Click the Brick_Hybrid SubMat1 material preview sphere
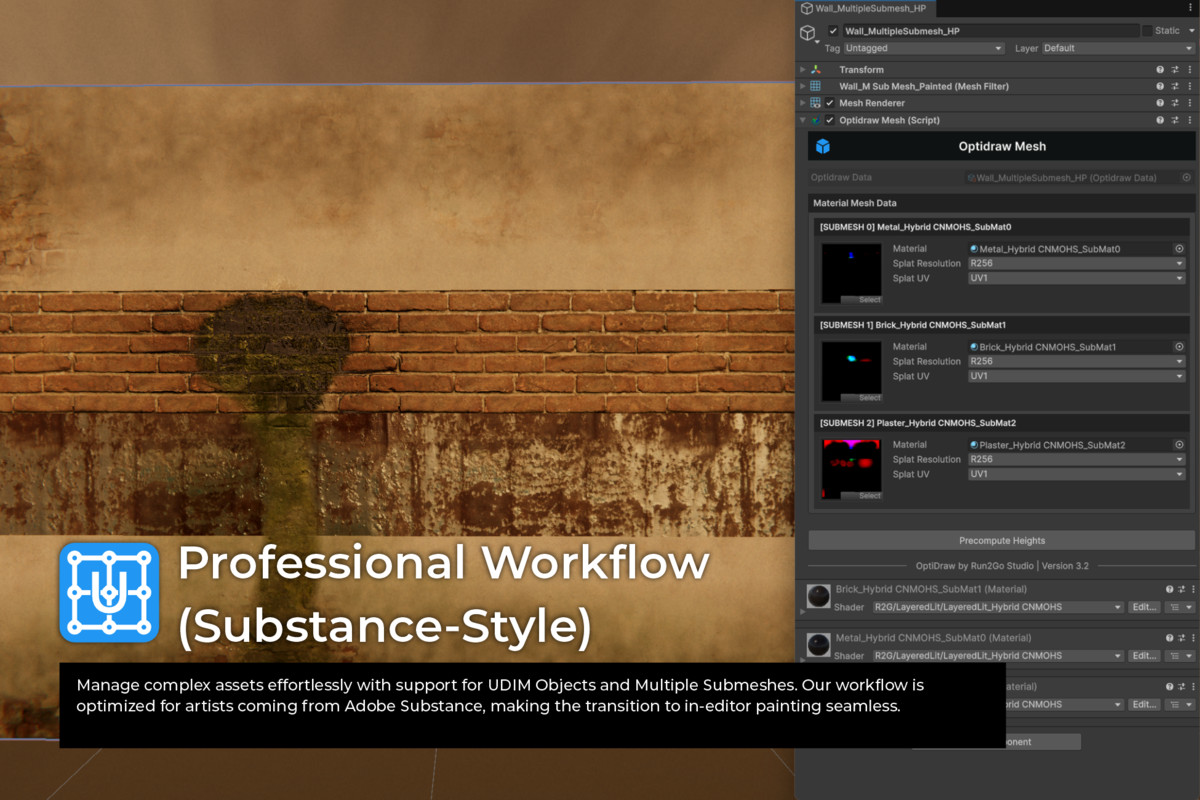This screenshot has height=800, width=1200. (x=819, y=597)
